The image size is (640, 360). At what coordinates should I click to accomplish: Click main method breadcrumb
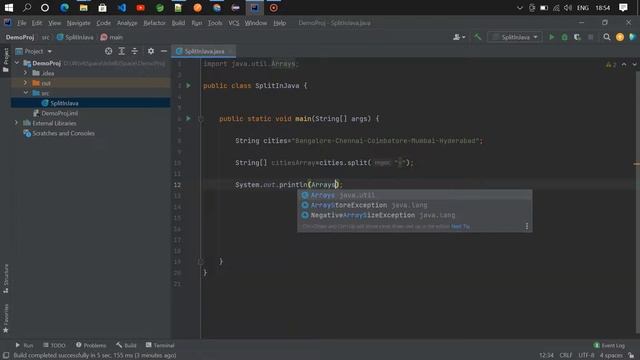point(111,37)
